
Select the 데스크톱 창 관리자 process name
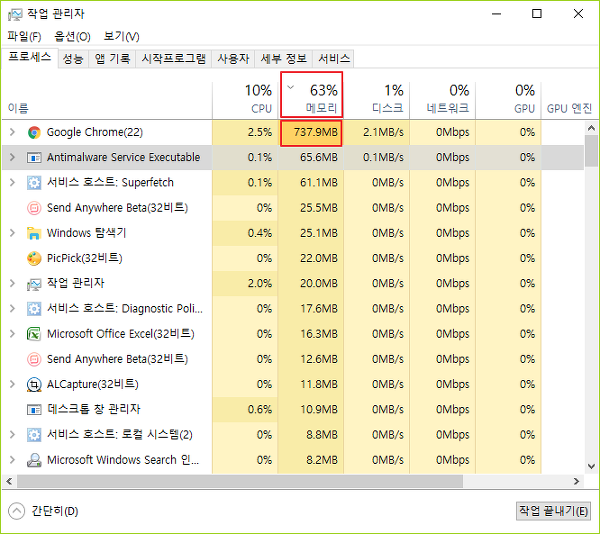(94, 409)
